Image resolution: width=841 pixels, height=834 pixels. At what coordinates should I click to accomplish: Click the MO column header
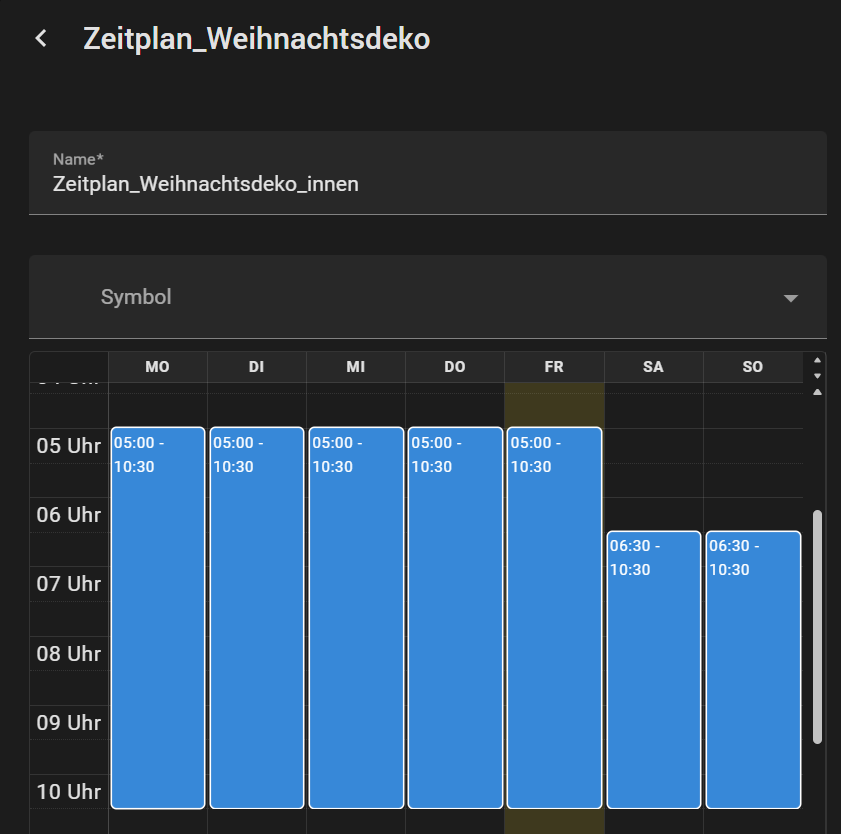pos(158,367)
